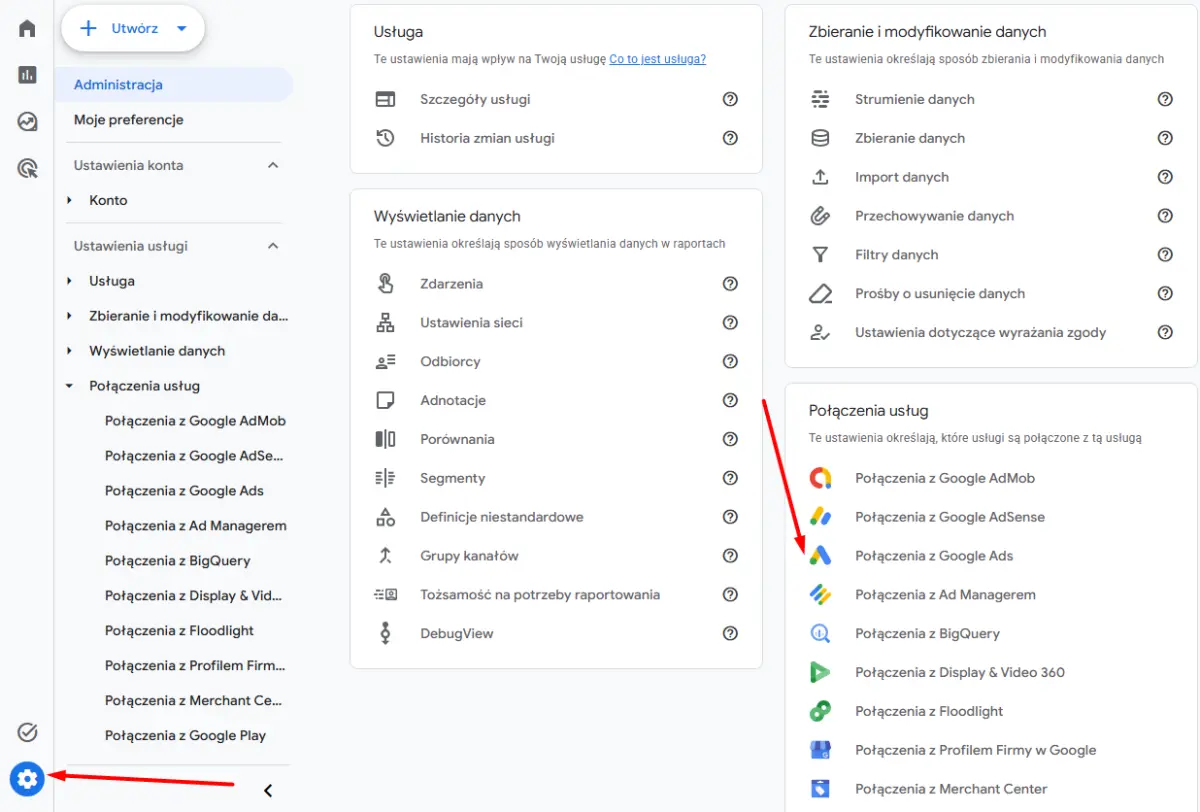Image resolution: width=1200 pixels, height=812 pixels.
Task: Follow the 'Co to jest usługa?' link
Action: [658, 59]
